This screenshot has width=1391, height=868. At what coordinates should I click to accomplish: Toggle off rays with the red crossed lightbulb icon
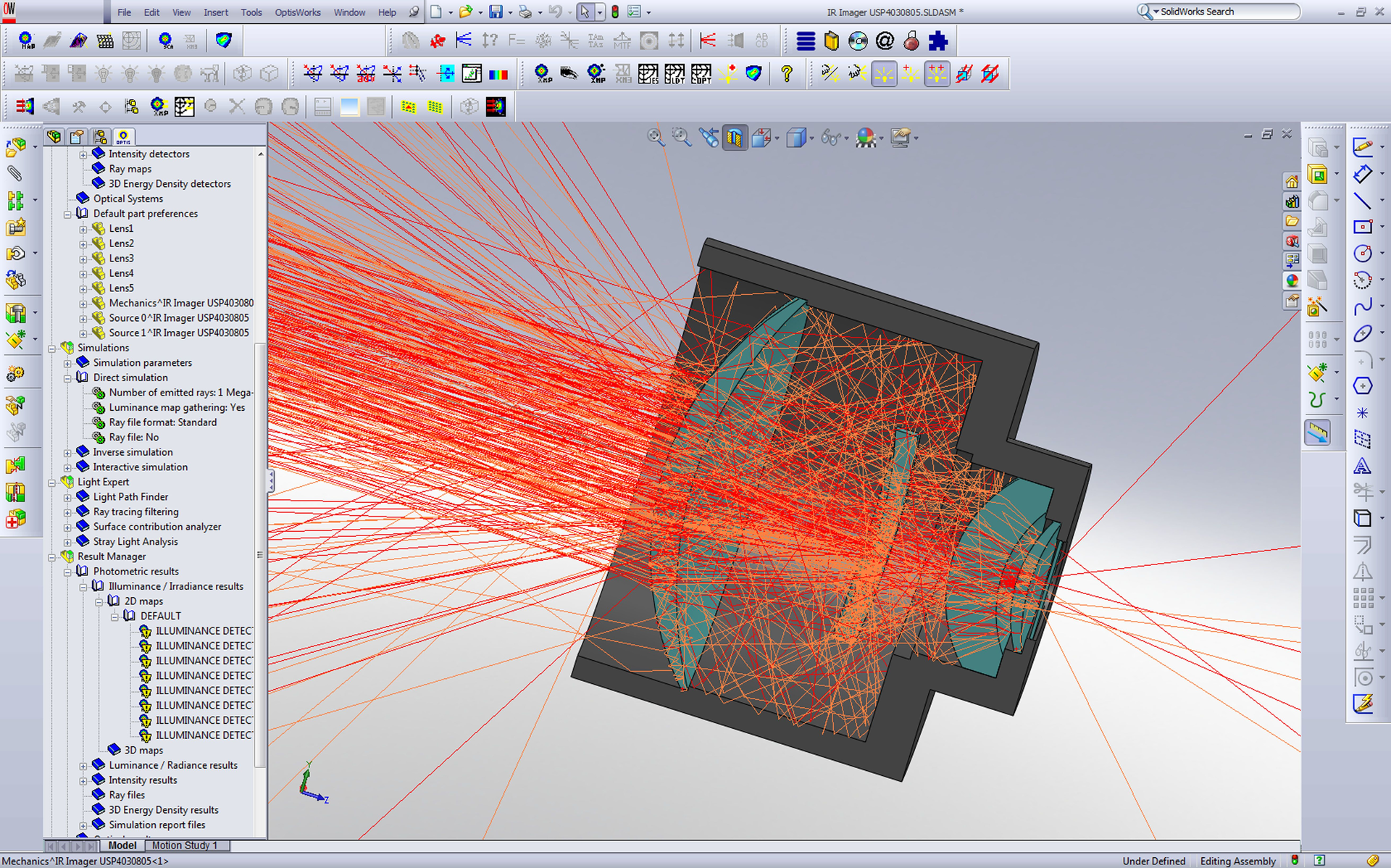(x=830, y=73)
